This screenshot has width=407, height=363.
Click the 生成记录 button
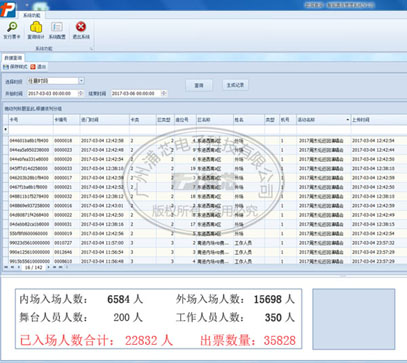235,85
